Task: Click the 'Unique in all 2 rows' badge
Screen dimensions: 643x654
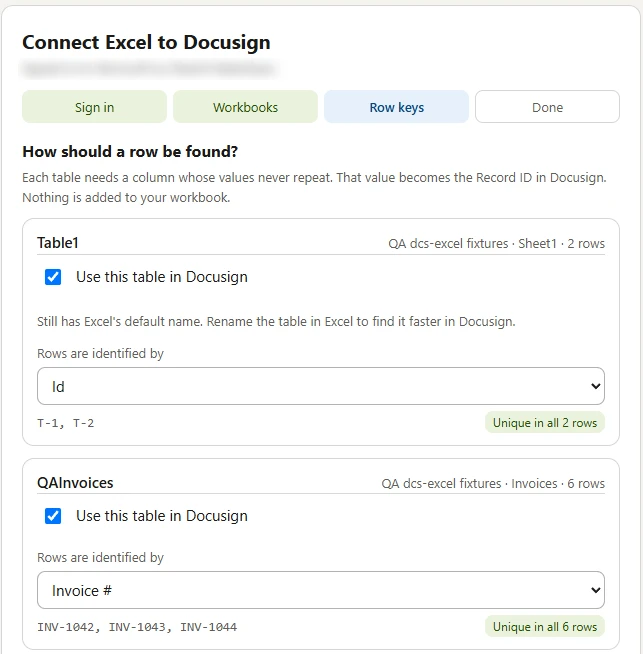Action: [x=545, y=423]
